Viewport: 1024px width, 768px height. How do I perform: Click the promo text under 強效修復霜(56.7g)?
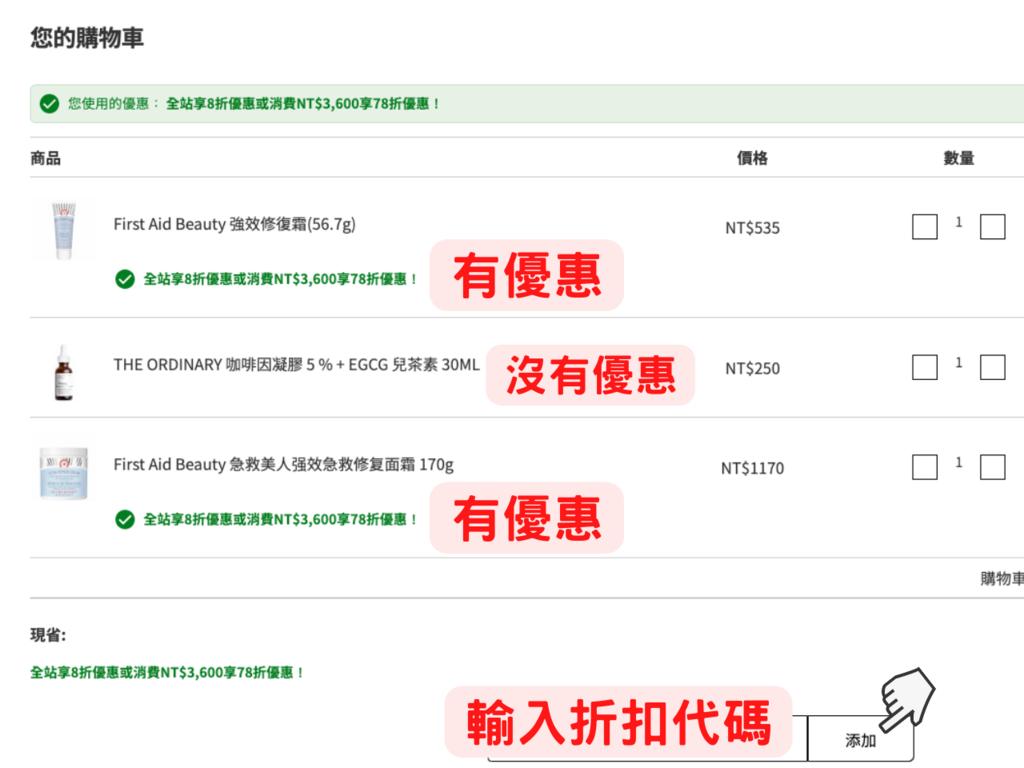point(280,279)
